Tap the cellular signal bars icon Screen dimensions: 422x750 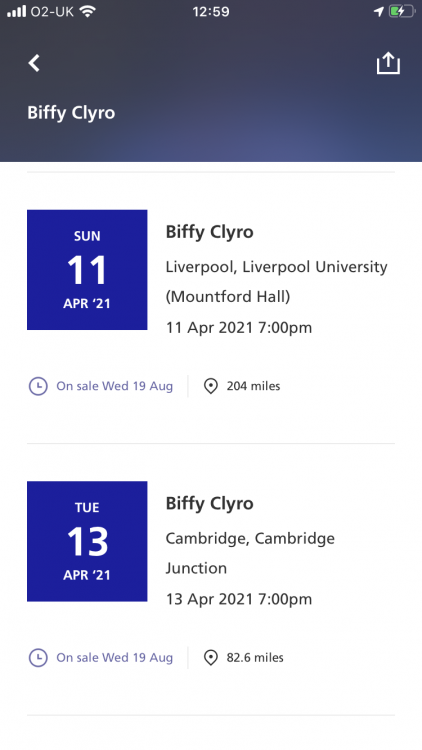pos(16,11)
